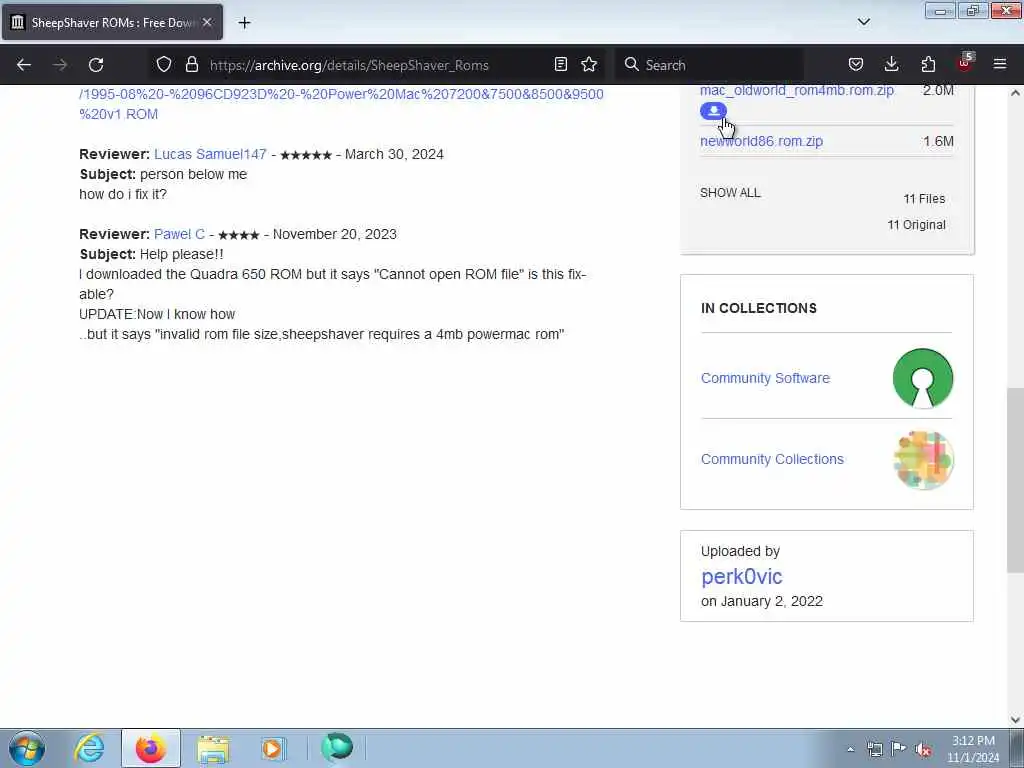Select the SheepShaver ROMs tab
1024x768 pixels.
tap(112, 22)
